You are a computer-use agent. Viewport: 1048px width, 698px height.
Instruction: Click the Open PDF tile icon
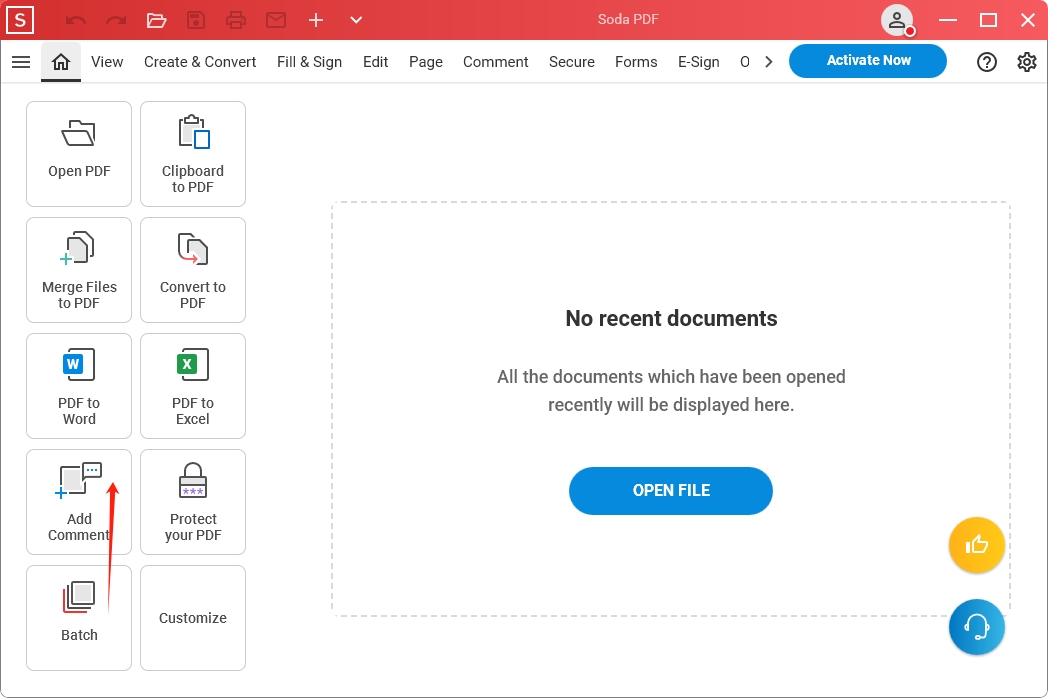78,134
